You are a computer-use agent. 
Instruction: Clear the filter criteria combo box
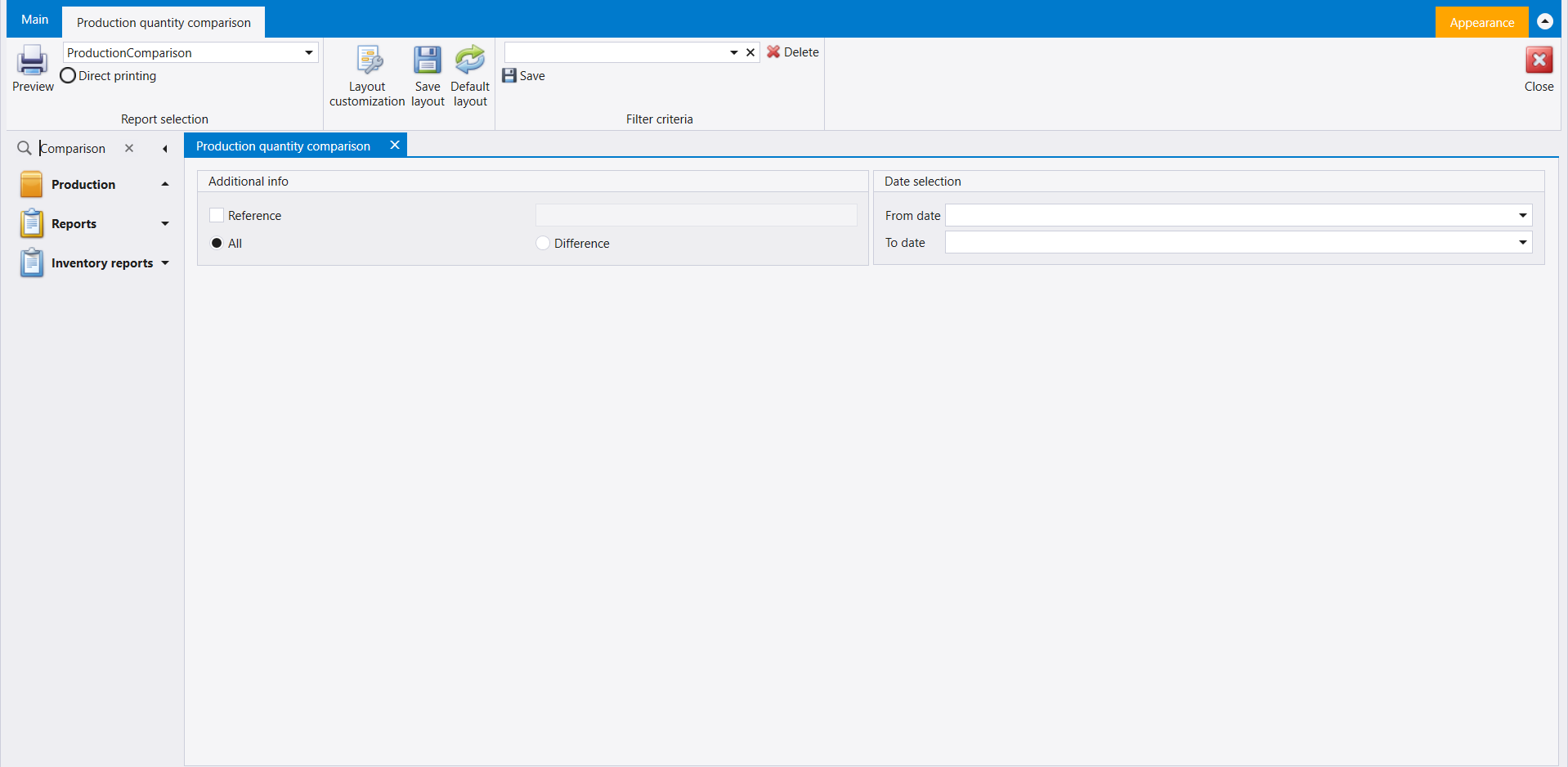pyautogui.click(x=750, y=52)
